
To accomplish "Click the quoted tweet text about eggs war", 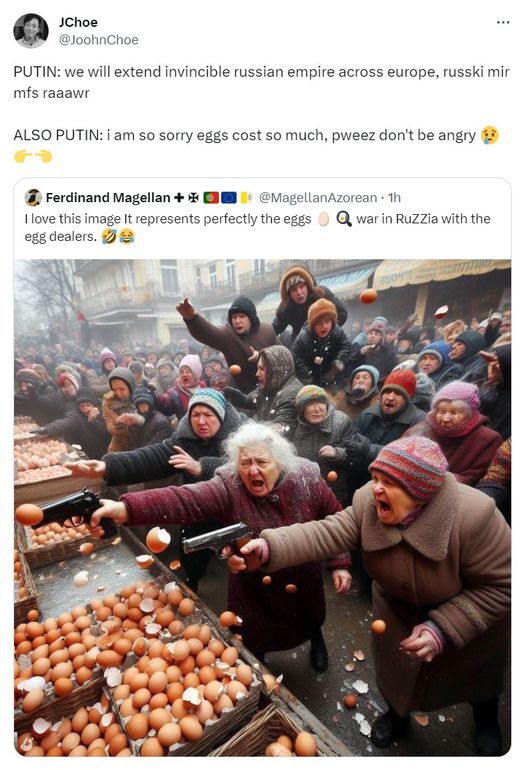I will coord(257,228).
